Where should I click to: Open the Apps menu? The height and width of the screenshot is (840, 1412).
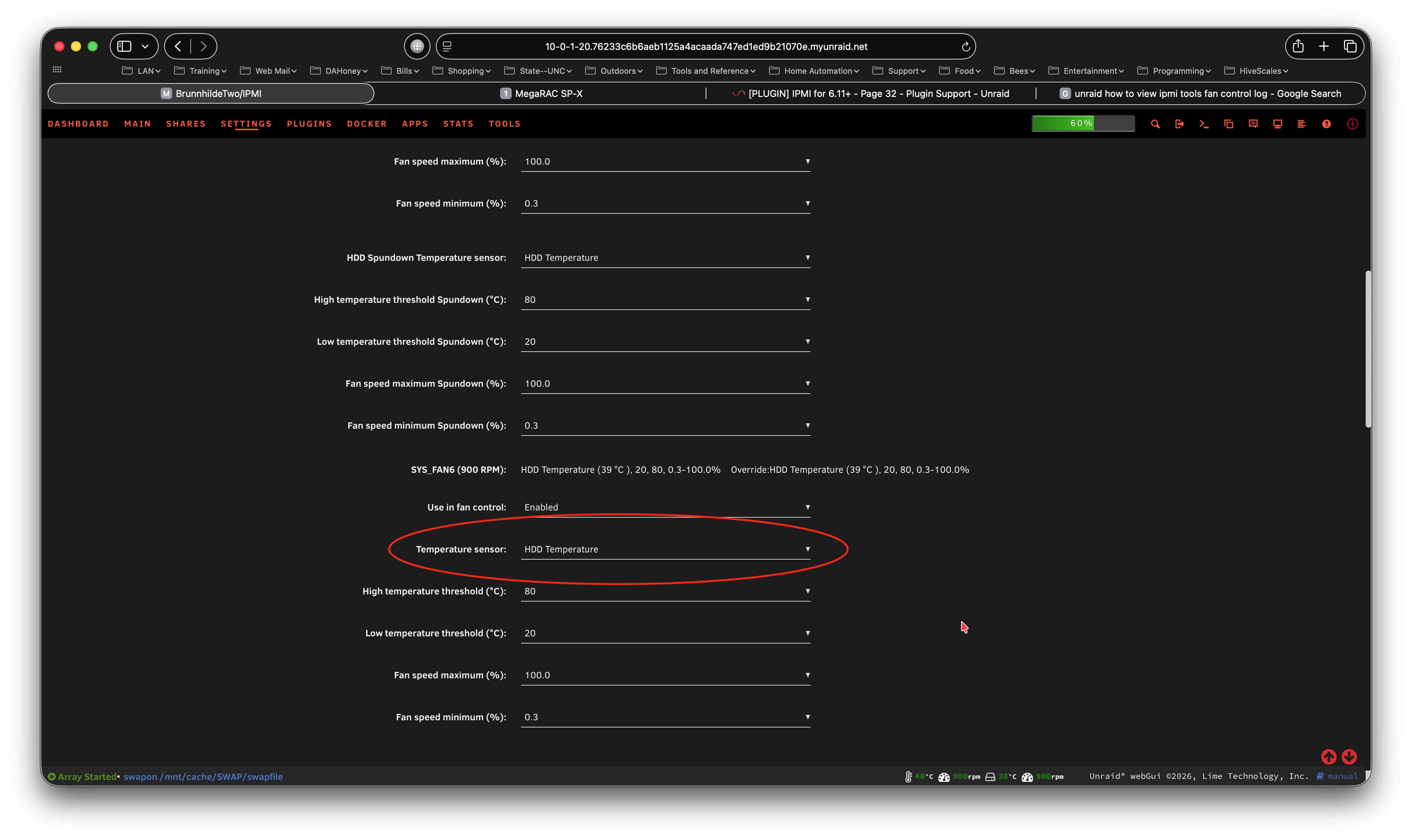[x=415, y=124]
